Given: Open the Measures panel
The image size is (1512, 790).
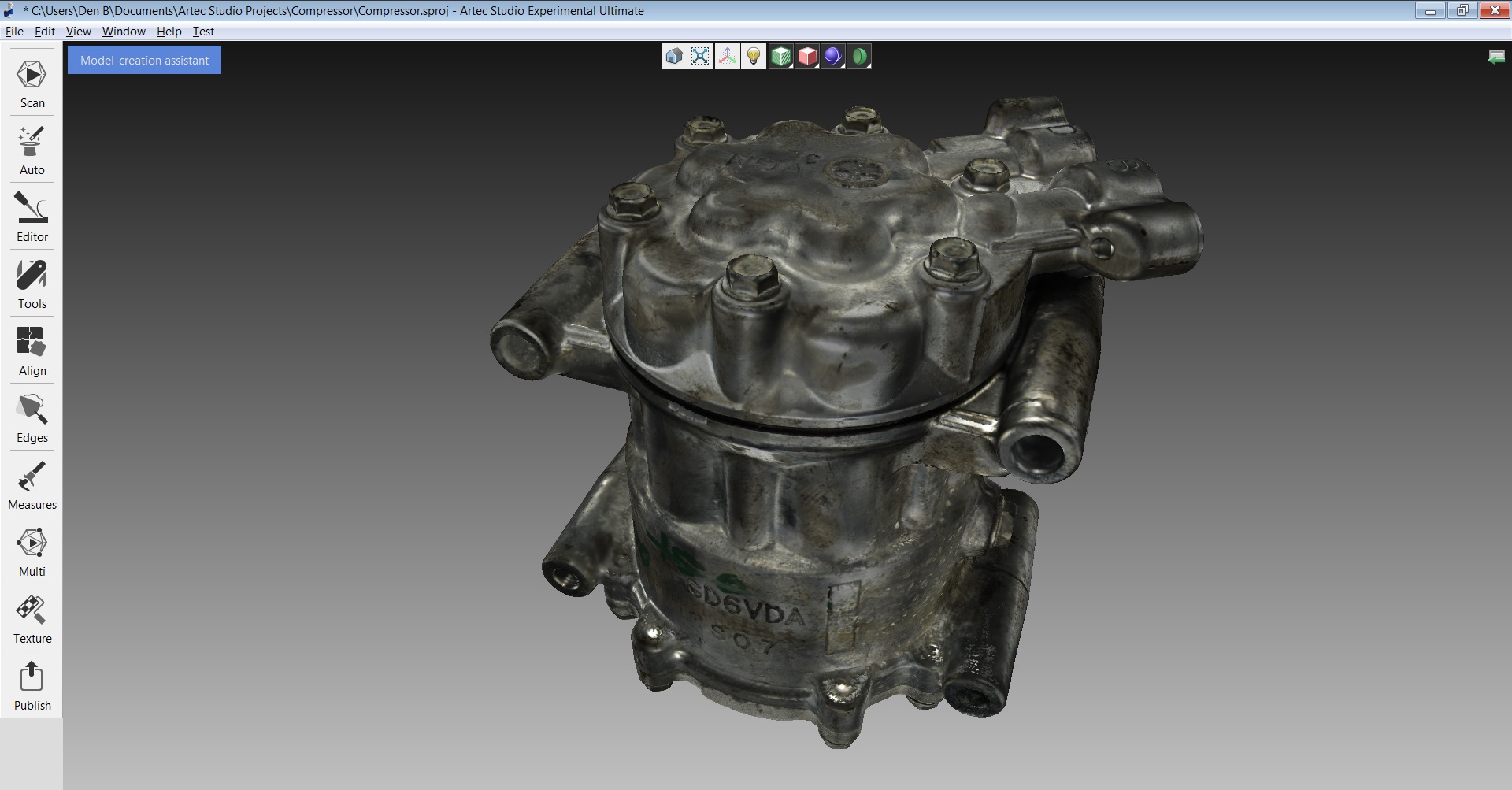Looking at the screenshot, I should pyautogui.click(x=31, y=485).
